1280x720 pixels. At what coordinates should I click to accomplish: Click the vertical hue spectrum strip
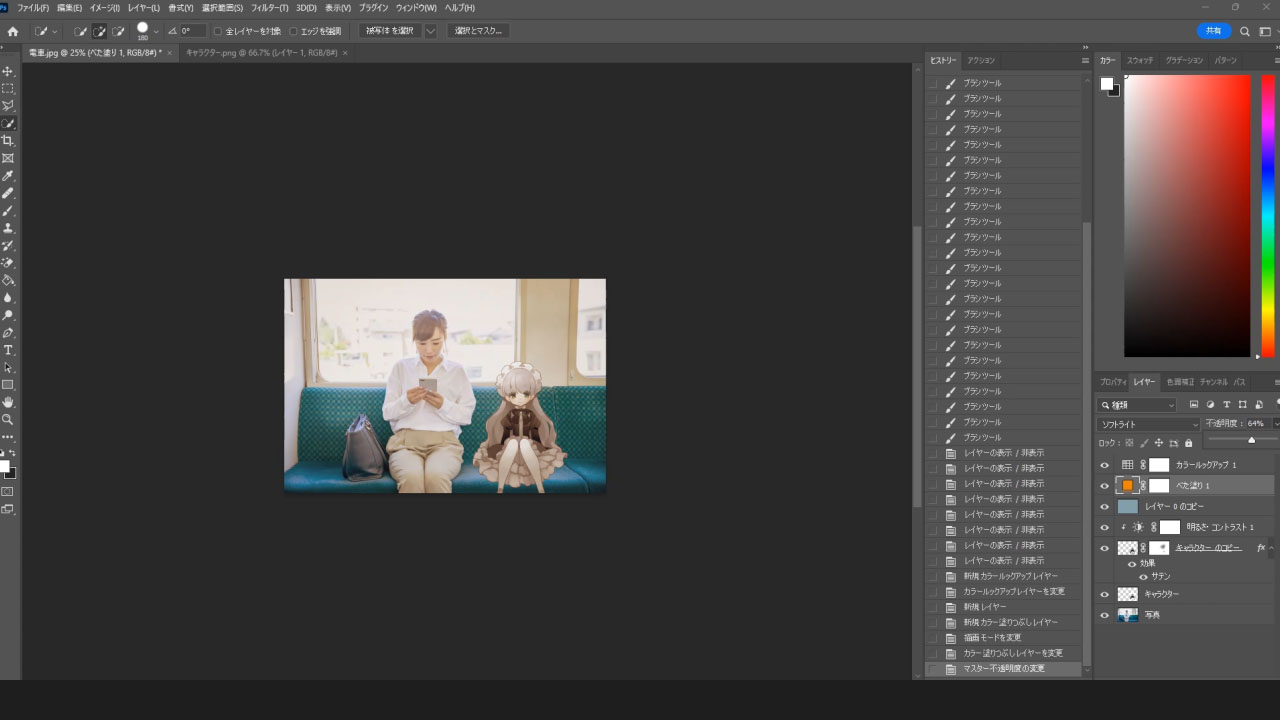click(x=1267, y=216)
